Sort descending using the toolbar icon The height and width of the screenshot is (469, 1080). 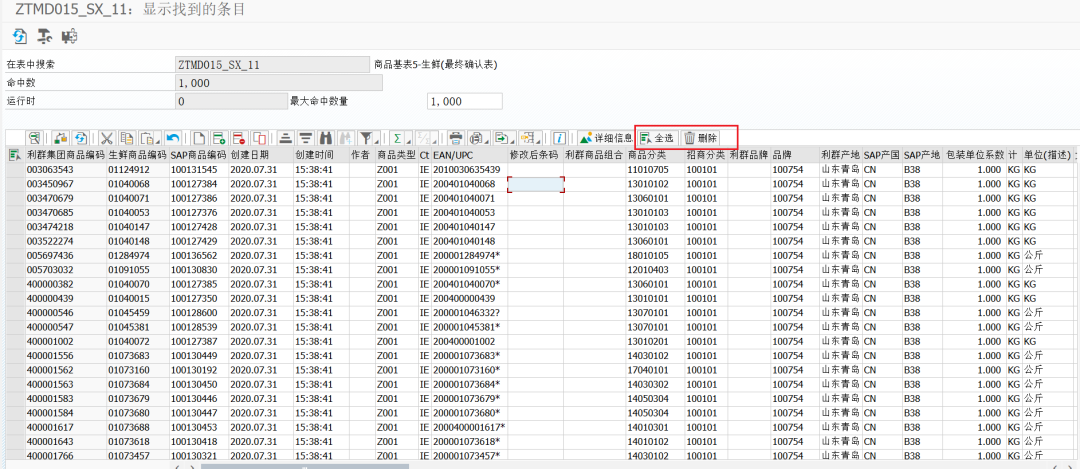click(305, 138)
